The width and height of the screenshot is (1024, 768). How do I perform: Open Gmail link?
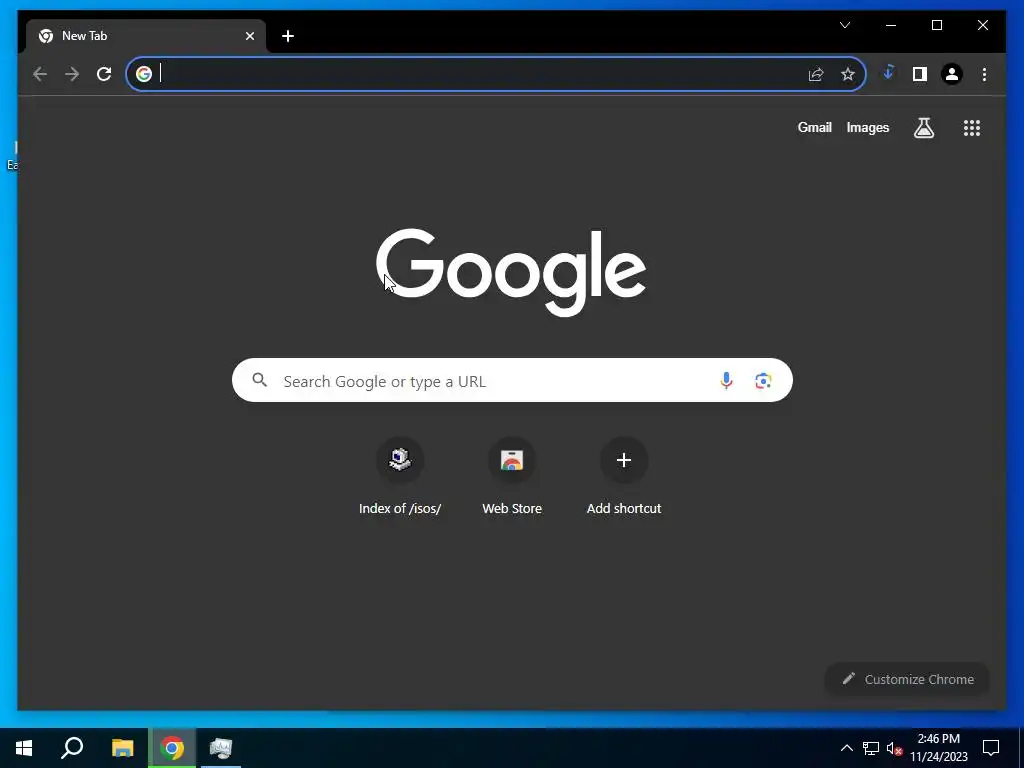point(814,128)
